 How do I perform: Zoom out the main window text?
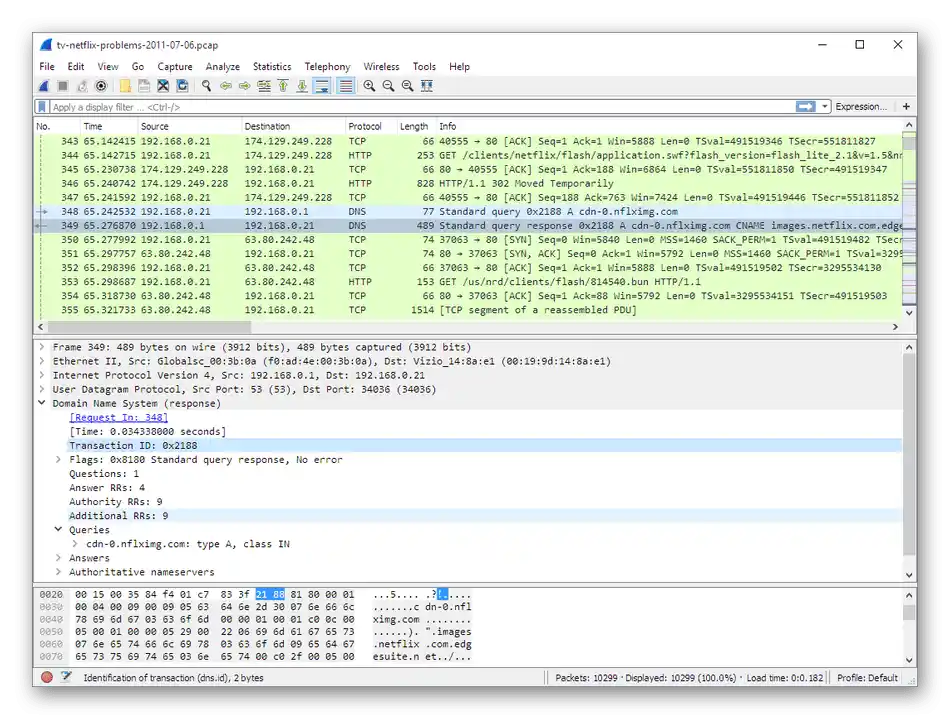pos(388,86)
